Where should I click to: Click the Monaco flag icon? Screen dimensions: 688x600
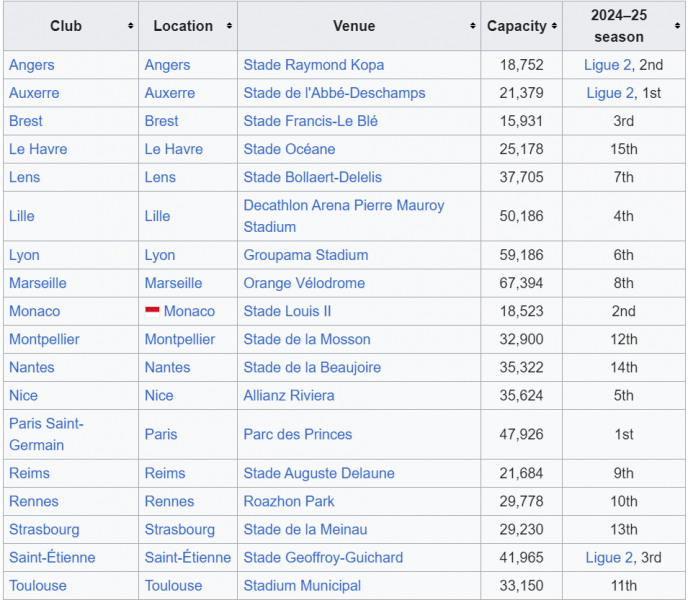[152, 311]
